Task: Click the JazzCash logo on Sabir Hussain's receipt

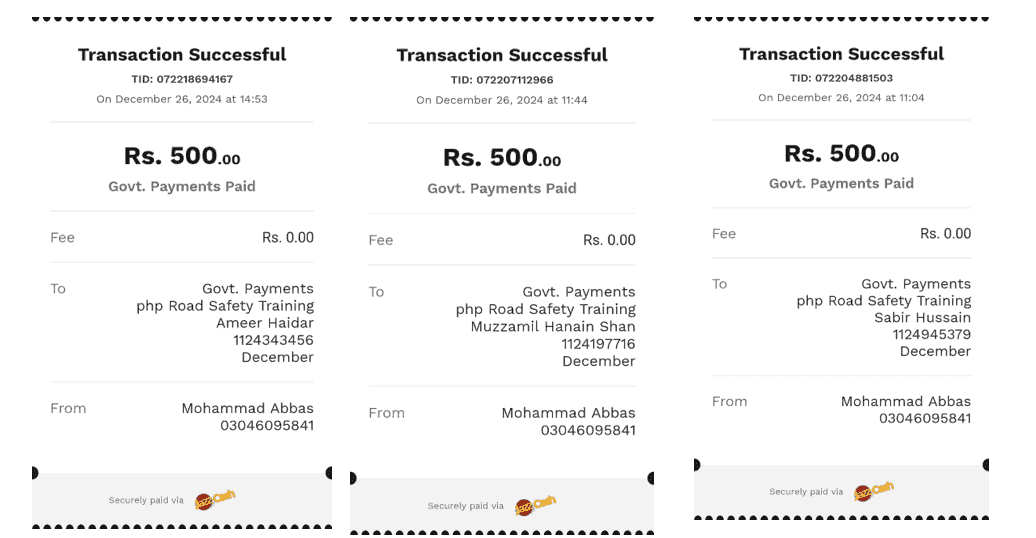Action: click(874, 491)
